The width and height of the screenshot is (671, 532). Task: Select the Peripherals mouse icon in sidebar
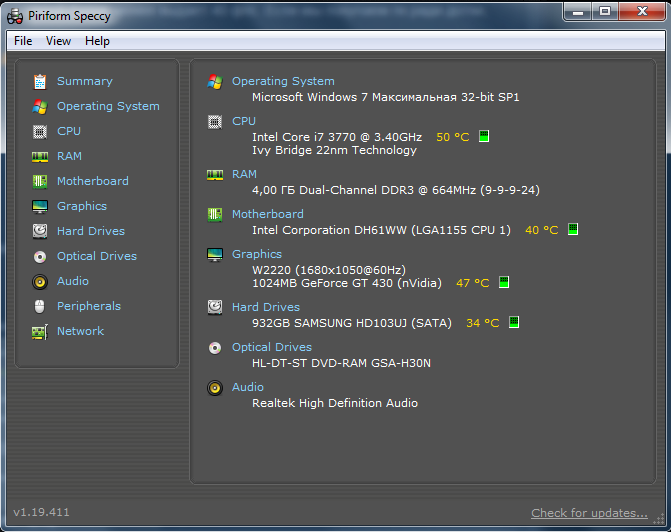(40, 306)
